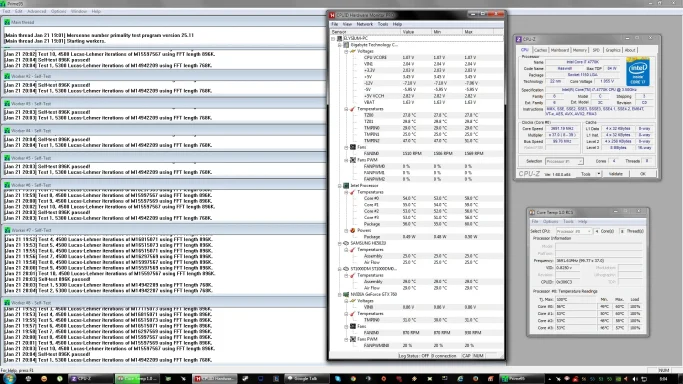Viewport: 683px width, 384px height.
Task: Click the ELYSIUM-PC computer icon in HWMonitor tree
Action: [340, 38]
